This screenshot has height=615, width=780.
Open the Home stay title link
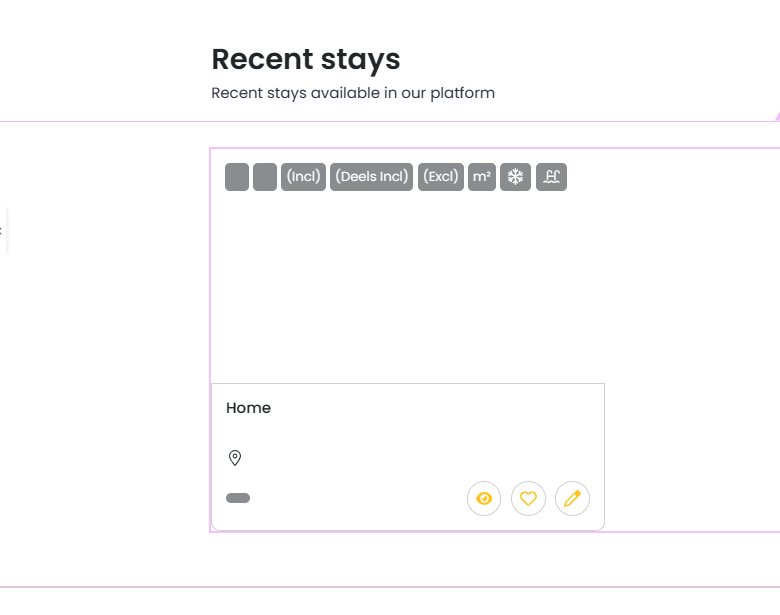(248, 408)
